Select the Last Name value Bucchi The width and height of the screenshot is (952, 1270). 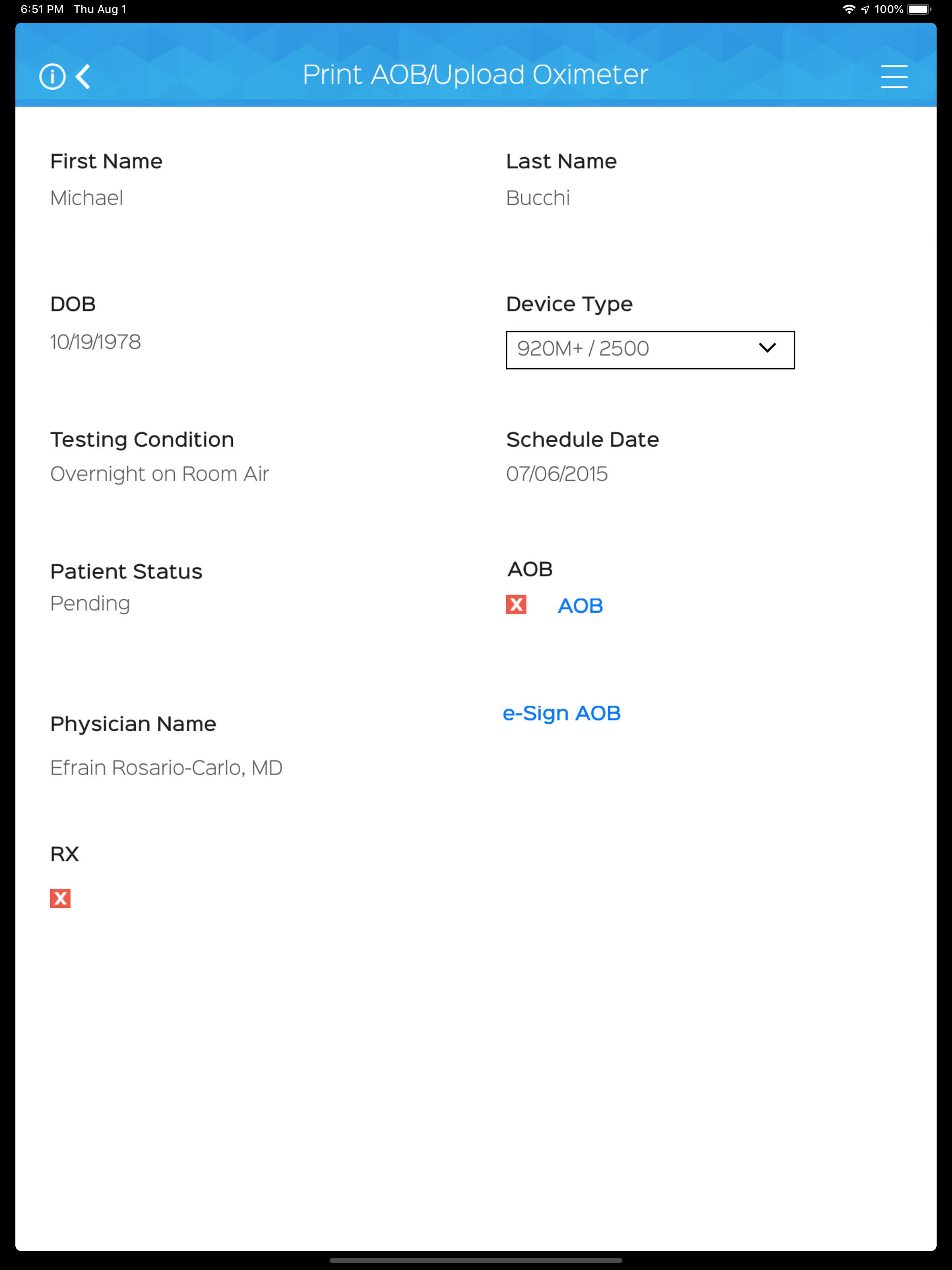point(538,198)
